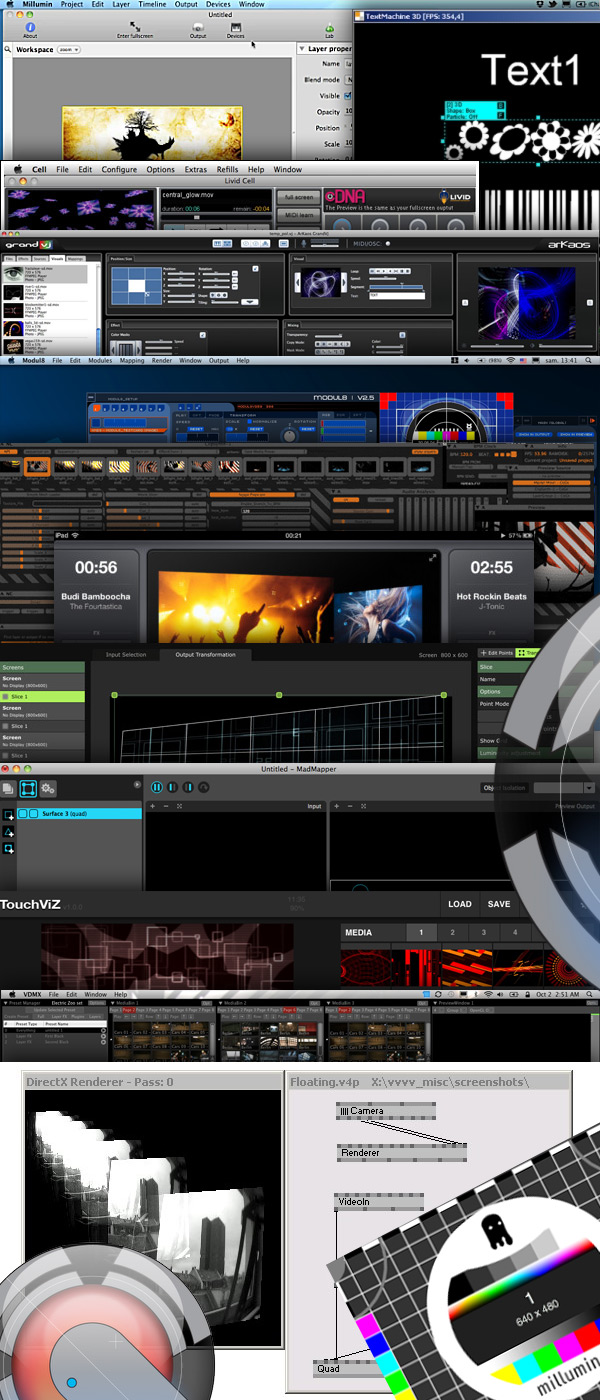
Task: Open the Layer menu in Millumin
Action: (x=120, y=4)
